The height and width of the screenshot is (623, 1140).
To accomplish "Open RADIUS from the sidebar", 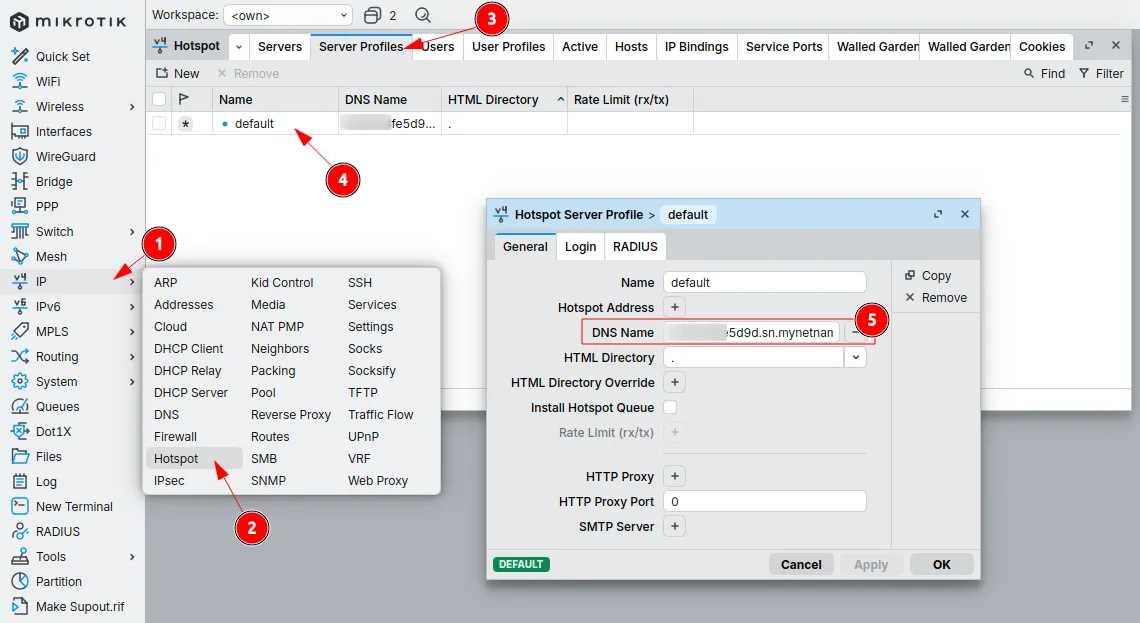I will (x=57, y=531).
